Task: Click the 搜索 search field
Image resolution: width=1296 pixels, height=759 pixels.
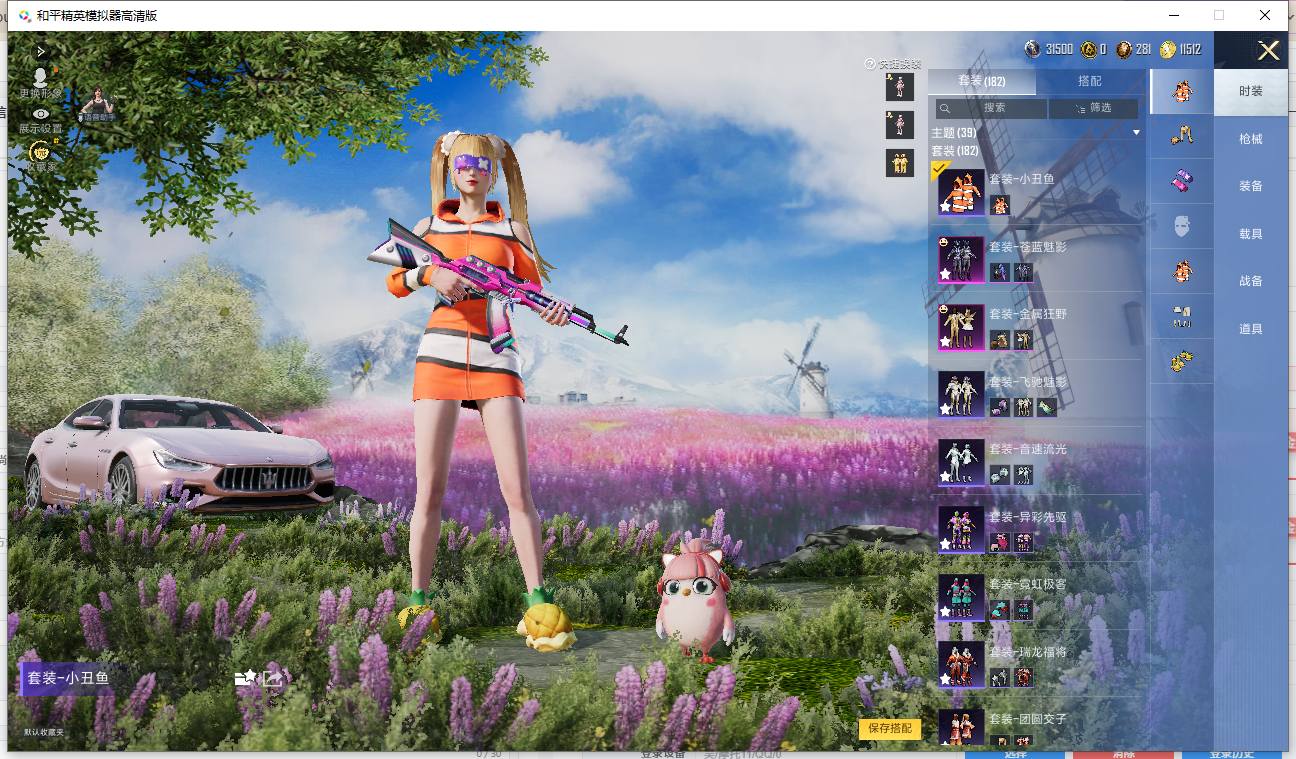Action: (x=992, y=108)
